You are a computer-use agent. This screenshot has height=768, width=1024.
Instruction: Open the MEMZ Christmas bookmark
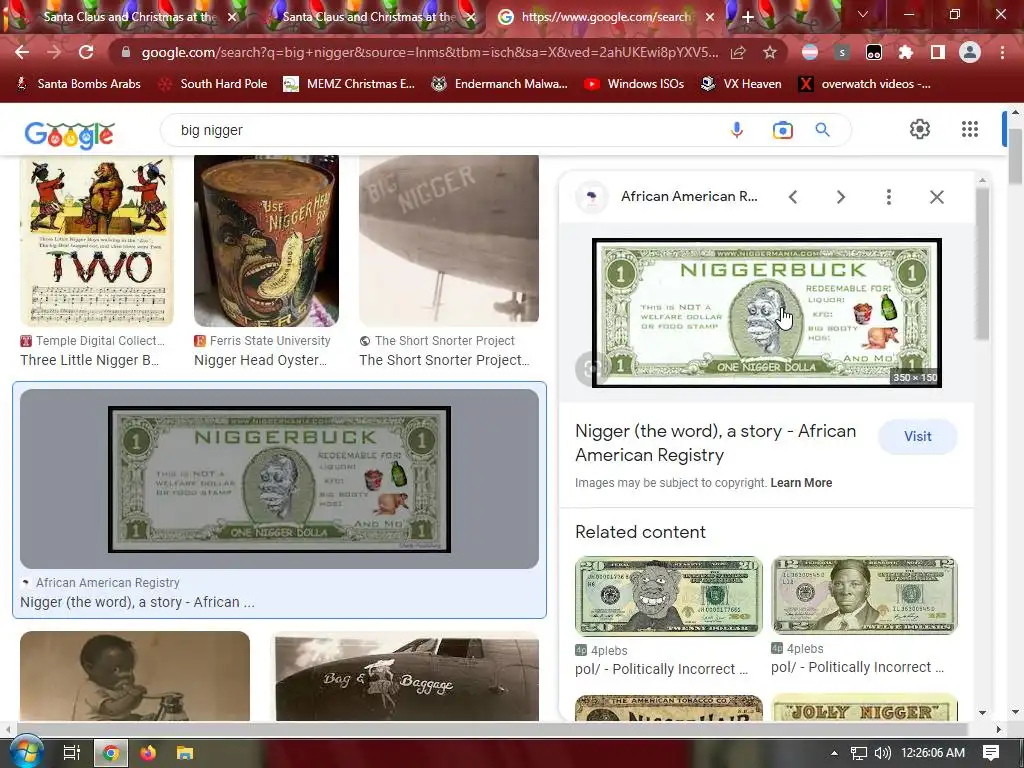click(x=349, y=84)
